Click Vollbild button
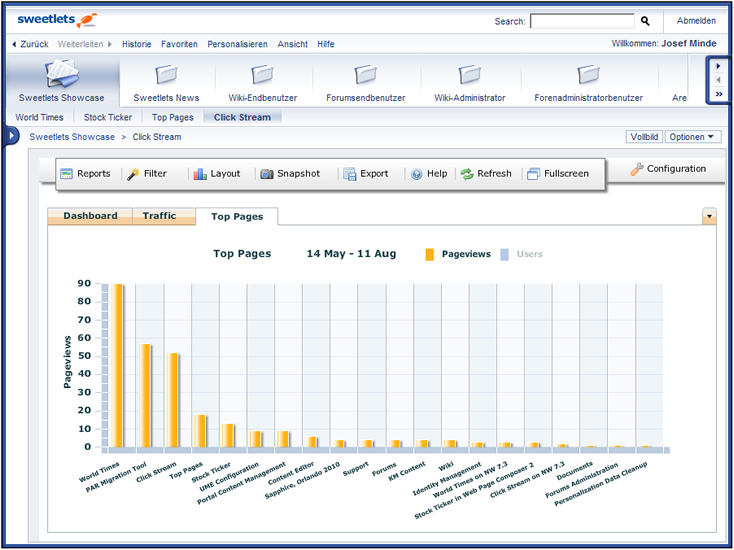The height and width of the screenshot is (550, 734). pyautogui.click(x=644, y=137)
